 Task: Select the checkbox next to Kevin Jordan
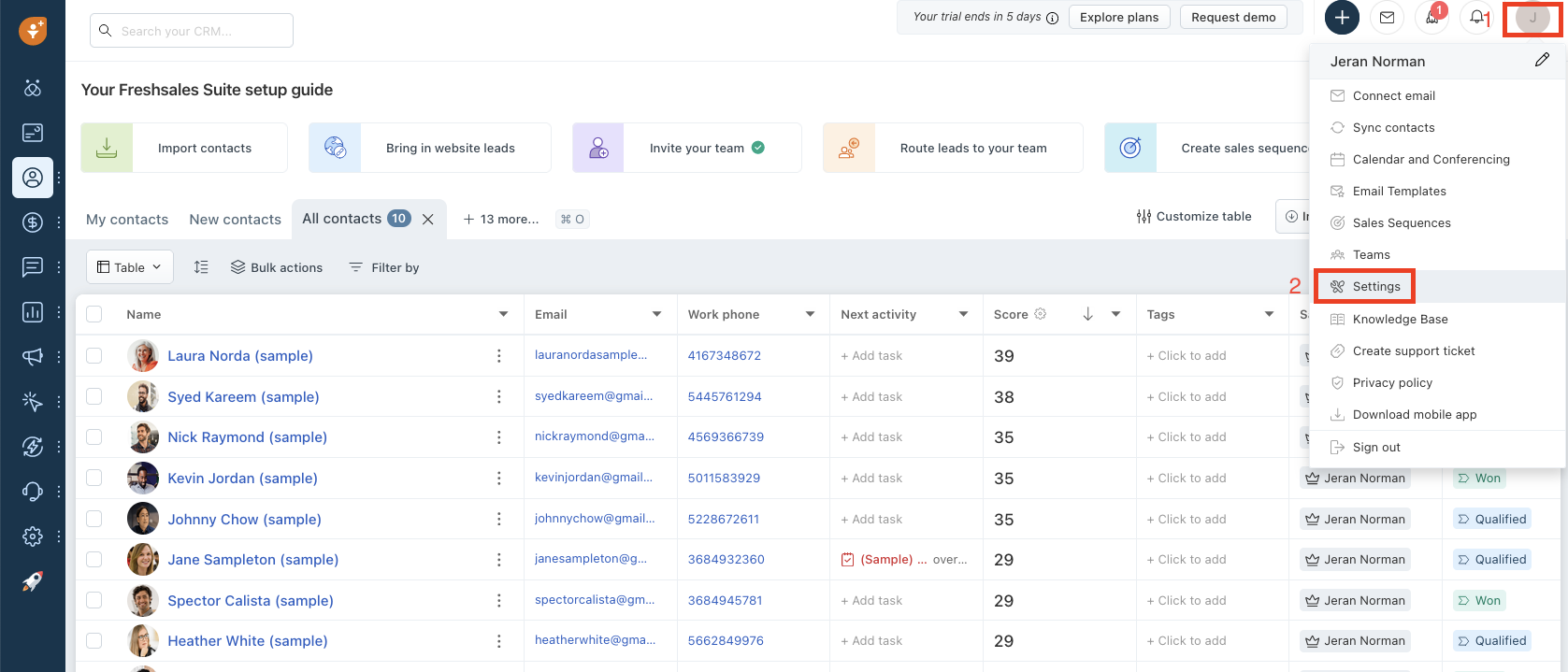click(x=94, y=478)
